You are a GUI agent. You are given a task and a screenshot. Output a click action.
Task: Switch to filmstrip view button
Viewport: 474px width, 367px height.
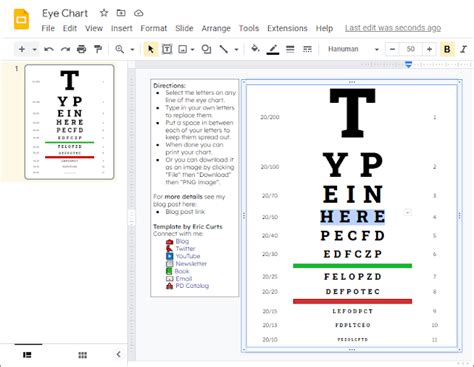pyautogui.click(x=27, y=355)
